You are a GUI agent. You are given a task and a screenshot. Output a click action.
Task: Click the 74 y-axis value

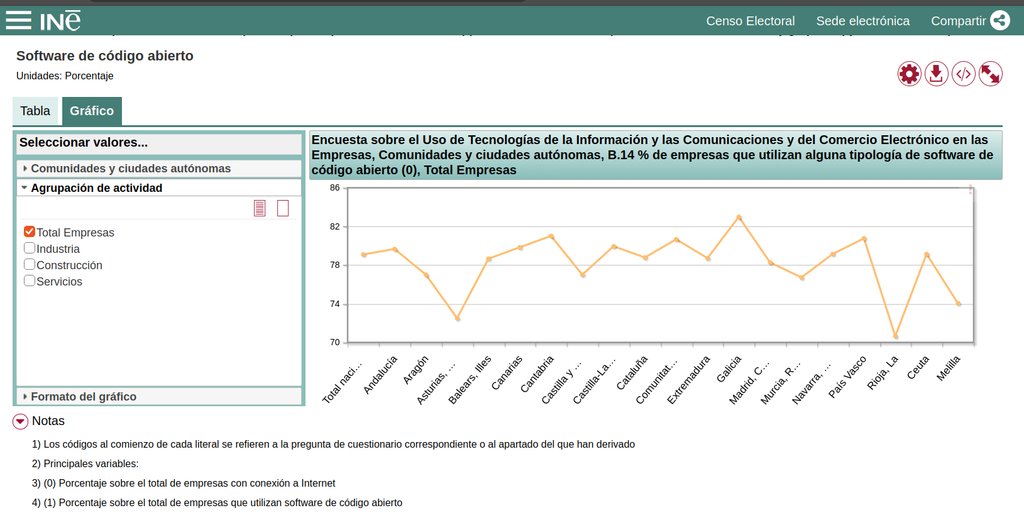click(x=335, y=304)
